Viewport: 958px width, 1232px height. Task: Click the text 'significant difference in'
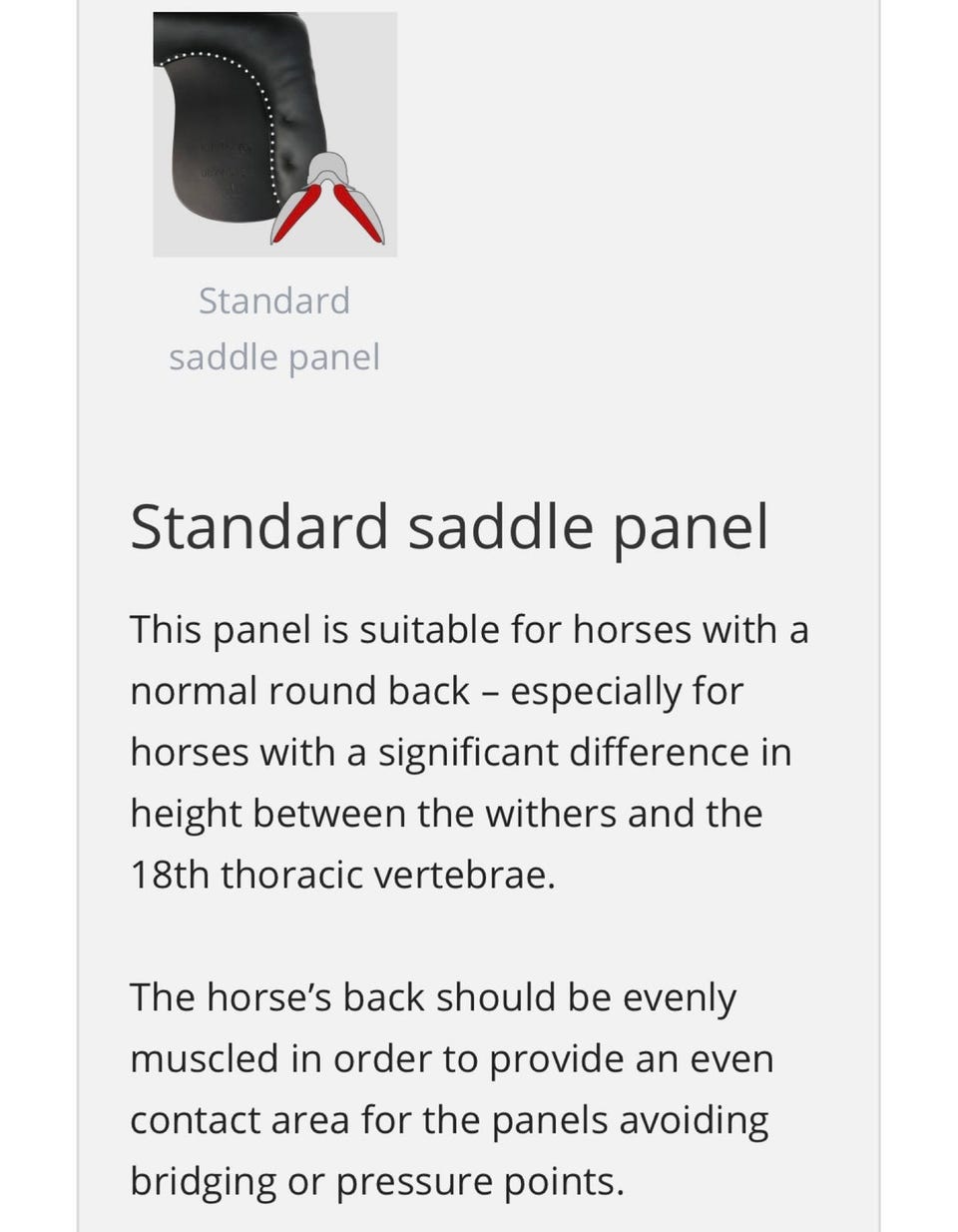pos(584,752)
